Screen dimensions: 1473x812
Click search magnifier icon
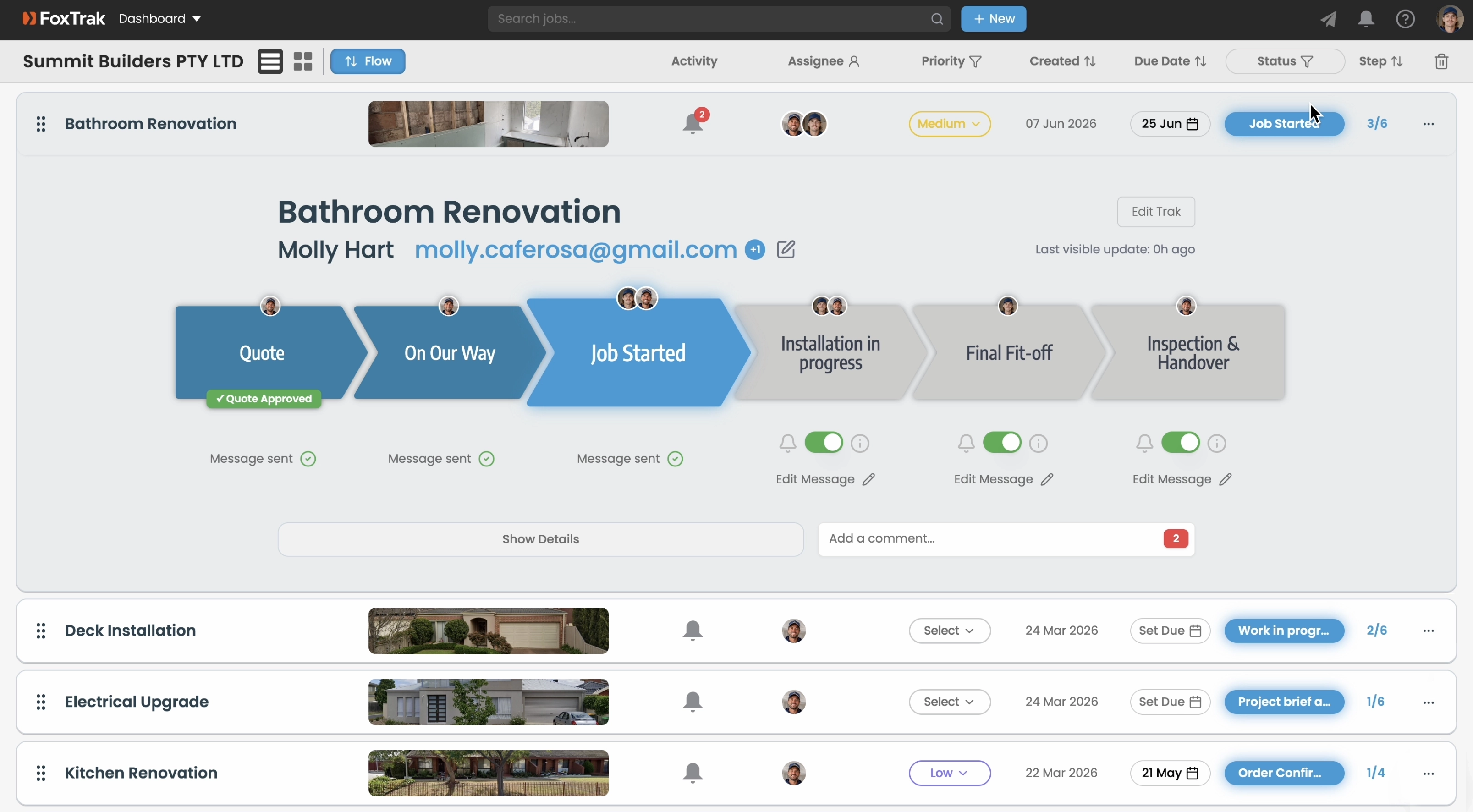[x=937, y=19]
